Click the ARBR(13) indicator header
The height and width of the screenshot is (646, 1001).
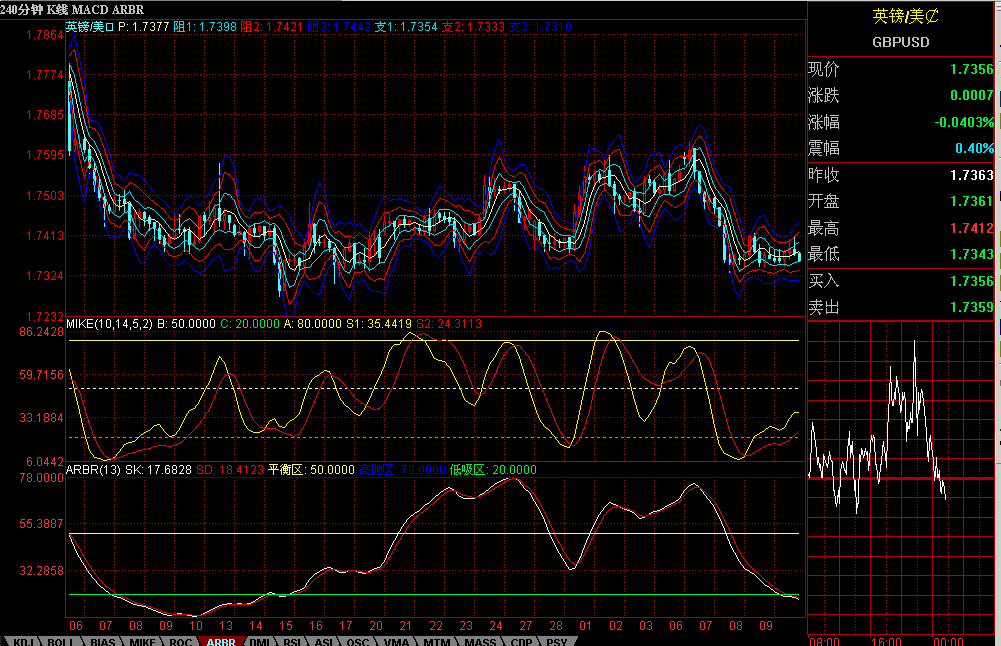point(93,470)
